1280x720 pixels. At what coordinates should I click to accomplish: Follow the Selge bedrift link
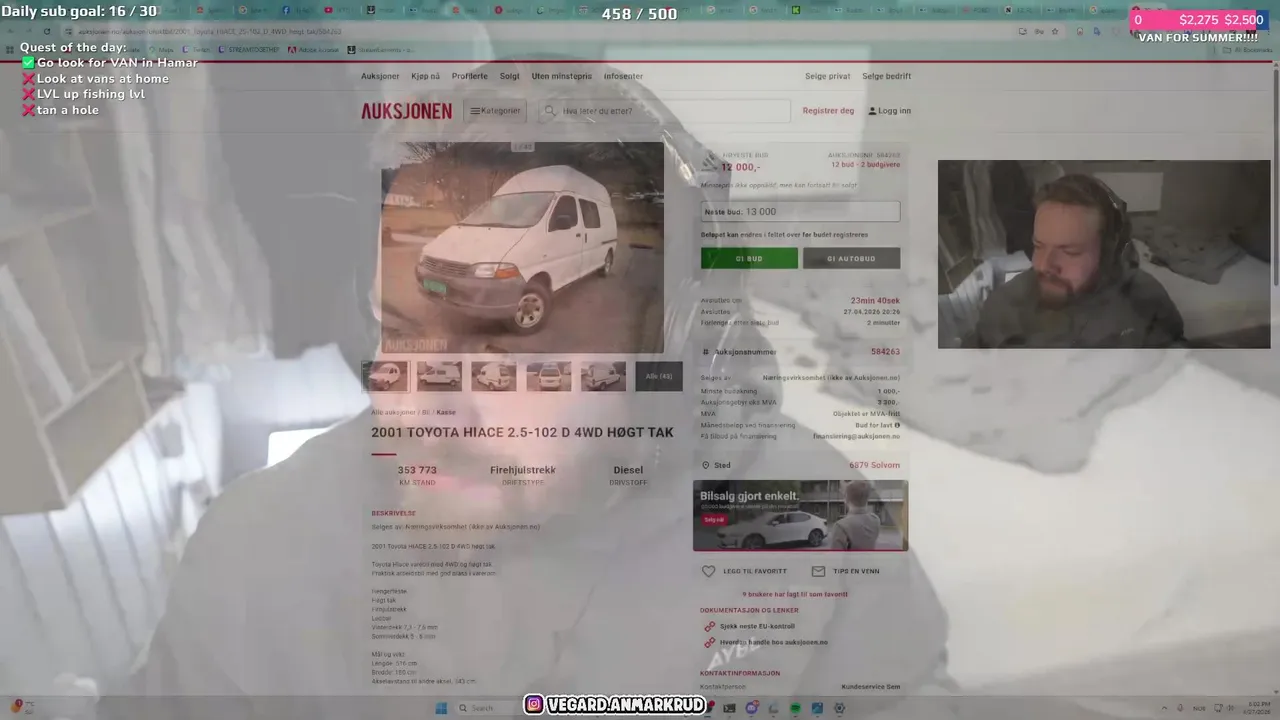pyautogui.click(x=886, y=76)
